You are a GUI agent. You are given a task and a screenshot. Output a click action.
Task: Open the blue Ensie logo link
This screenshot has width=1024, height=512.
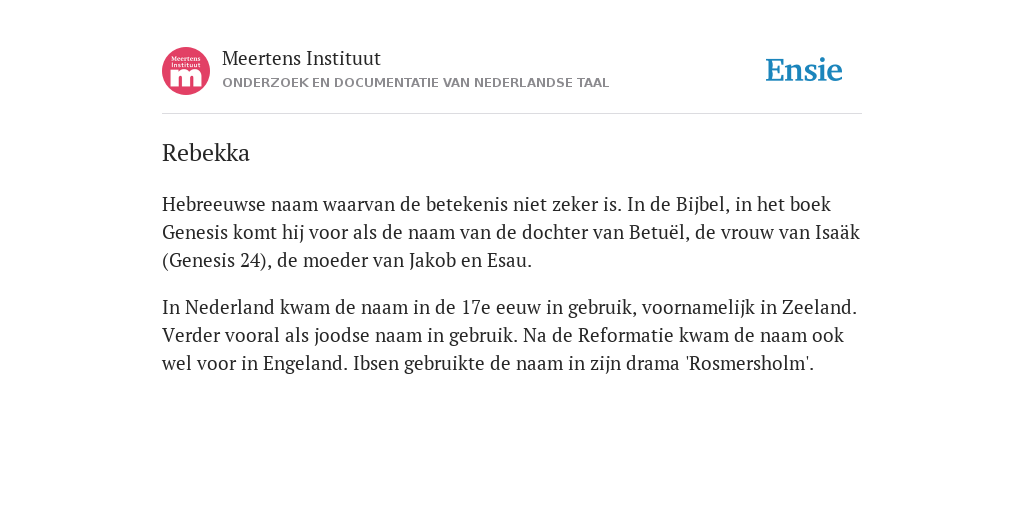(804, 70)
